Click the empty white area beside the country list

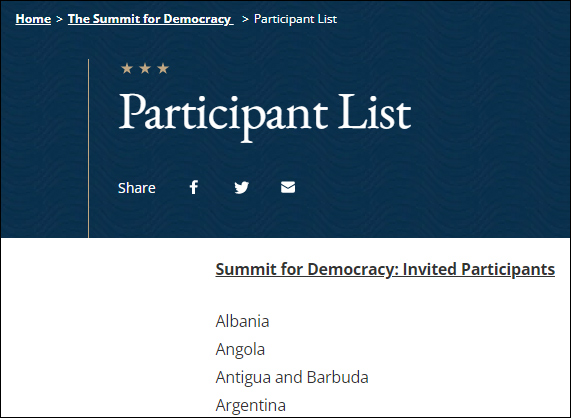[x=106, y=328]
